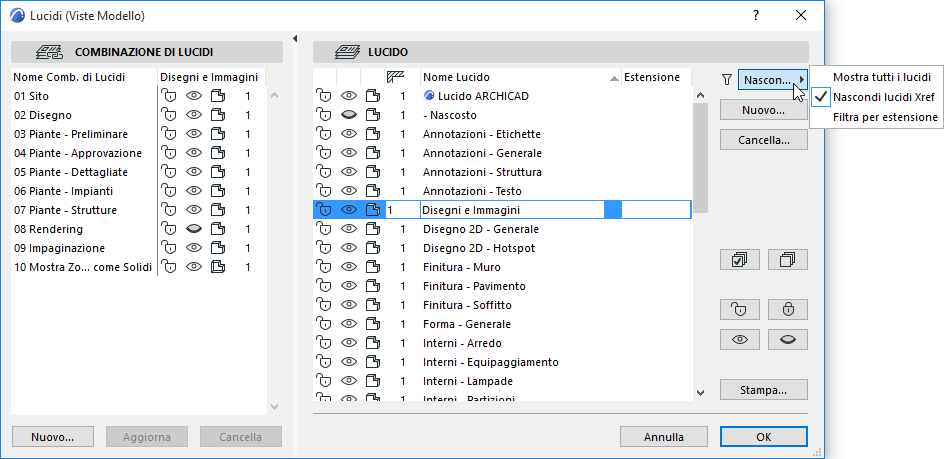Viewport: 944px width, 459px height.
Task: Click the Deselect All layers icon button
Action: (x=787, y=260)
